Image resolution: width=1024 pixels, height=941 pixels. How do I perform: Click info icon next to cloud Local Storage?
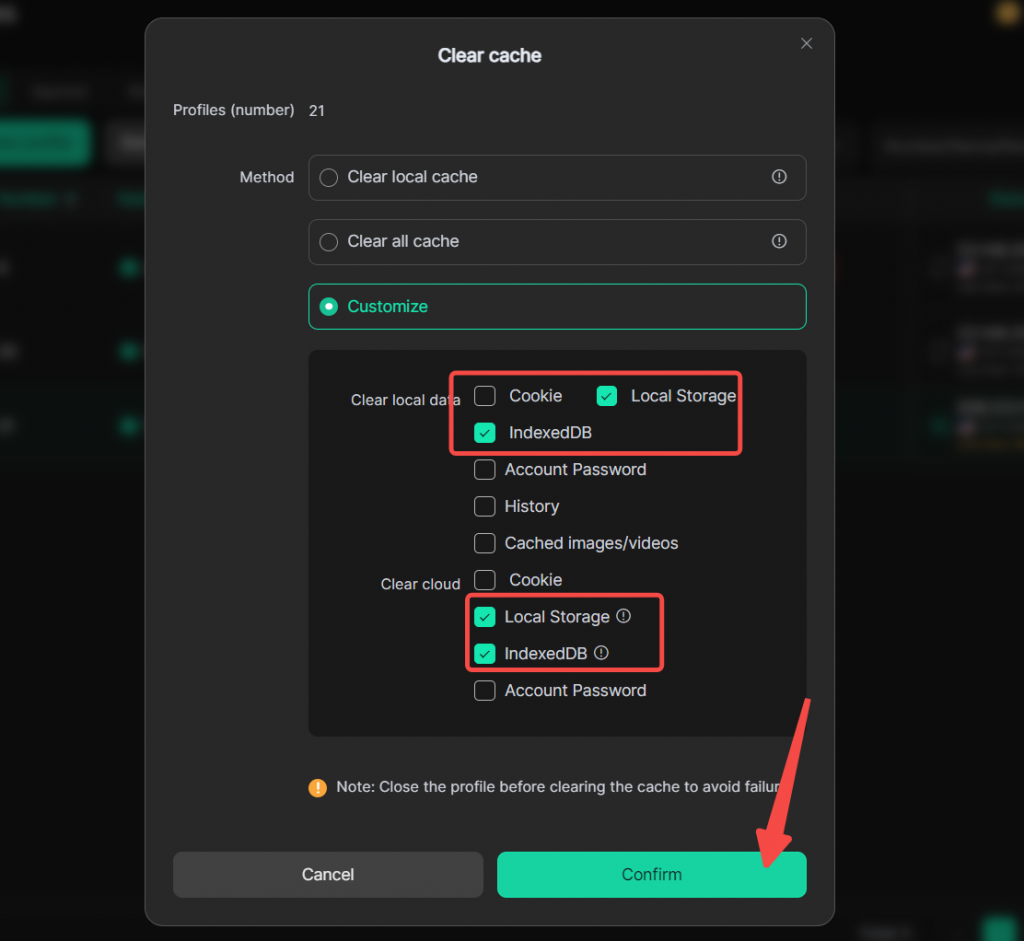click(624, 616)
